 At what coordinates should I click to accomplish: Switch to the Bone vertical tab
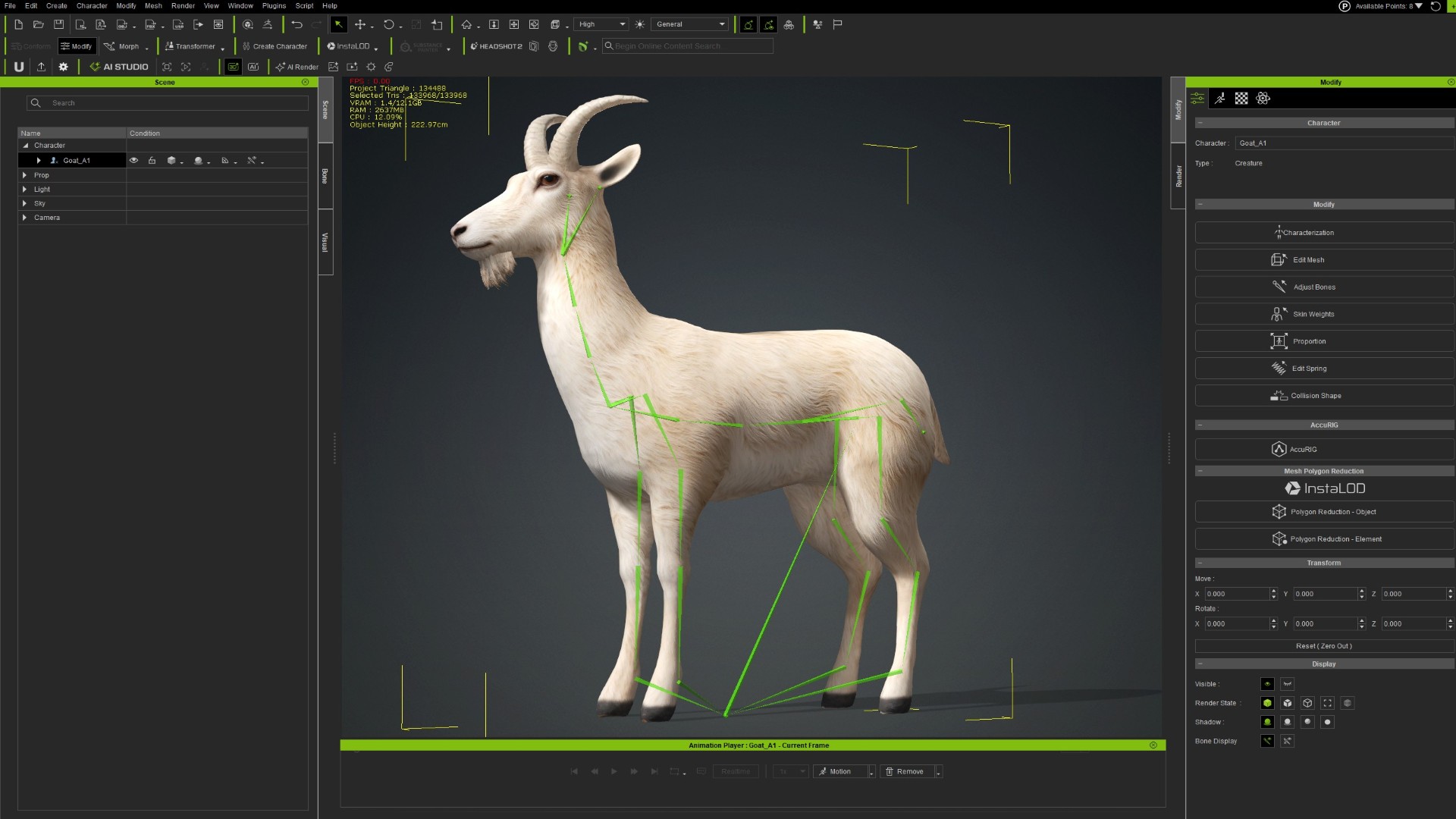pyautogui.click(x=325, y=176)
